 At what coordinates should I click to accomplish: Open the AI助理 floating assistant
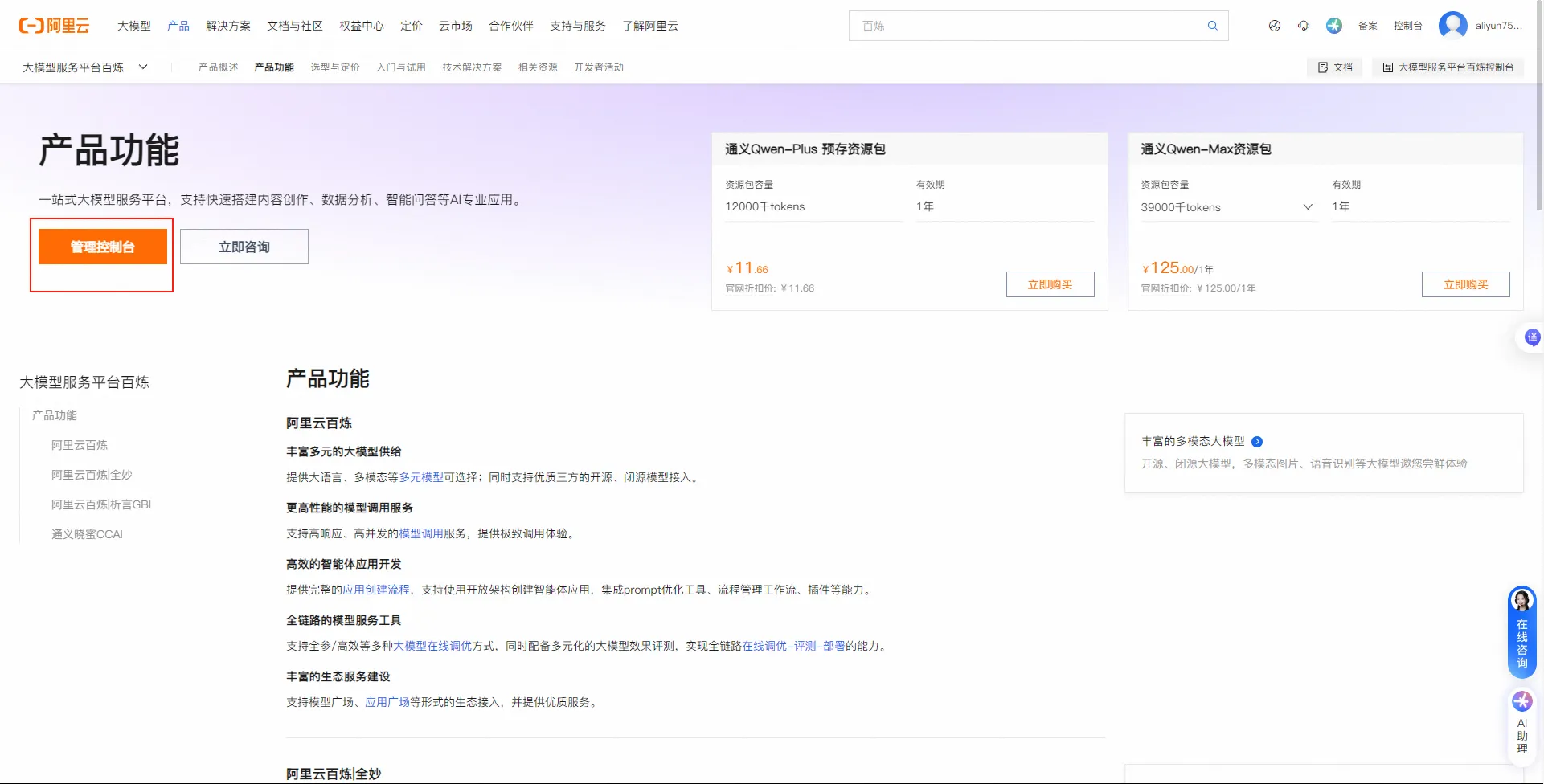click(1521, 725)
